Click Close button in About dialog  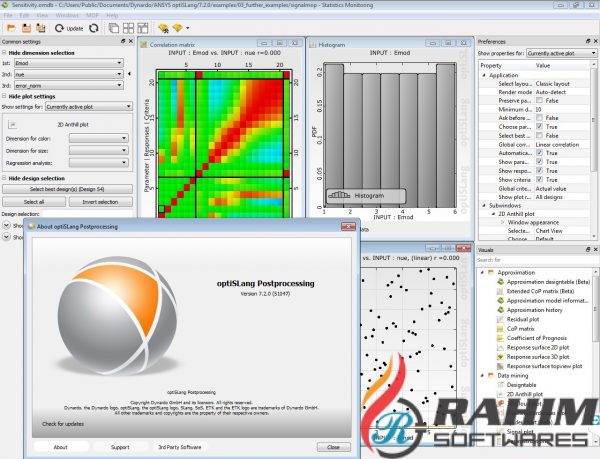coord(333,447)
